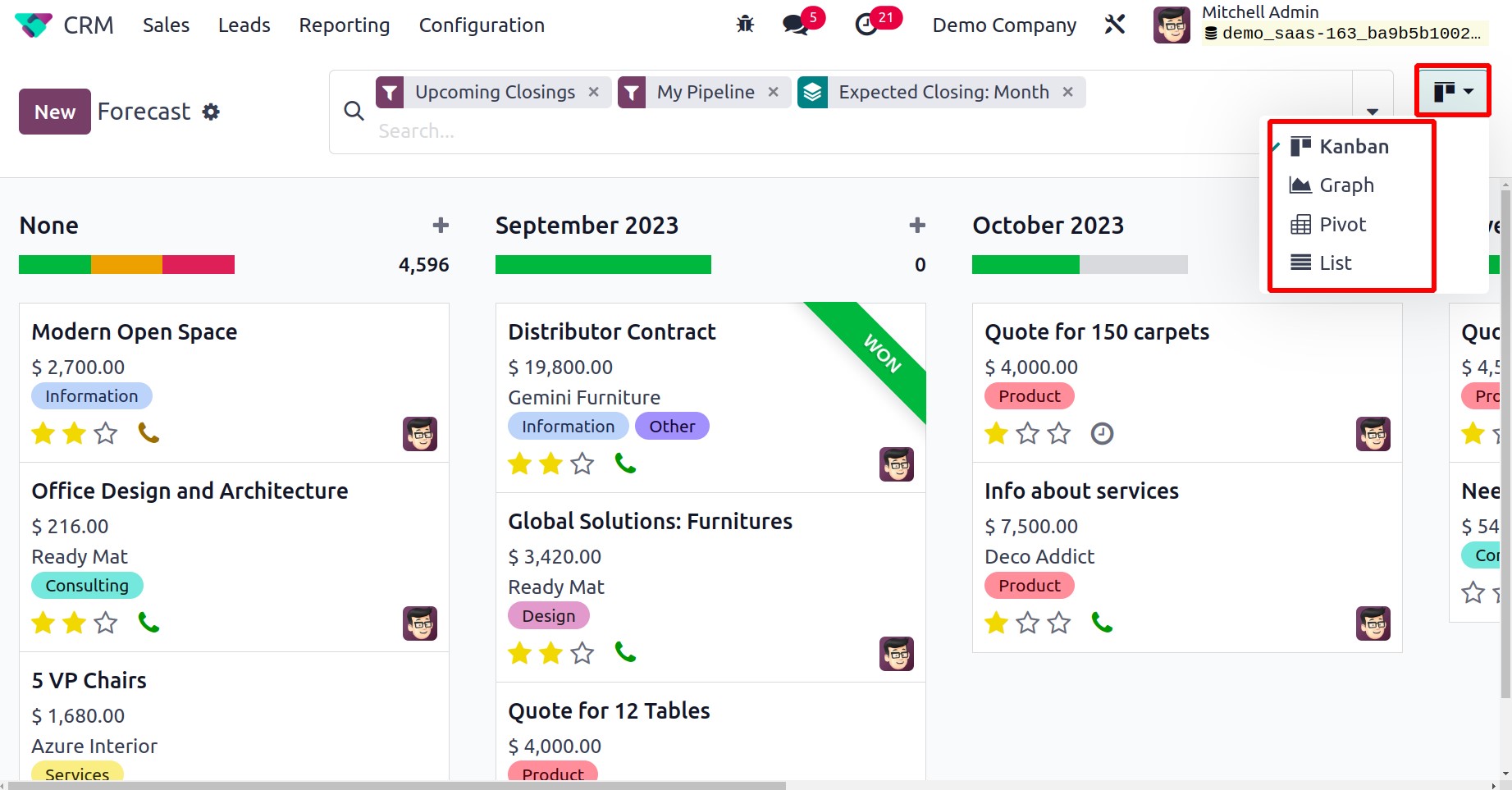Open Mitchell Admin user avatar menu
Screen dimensions: 1512x790
click(x=1172, y=25)
